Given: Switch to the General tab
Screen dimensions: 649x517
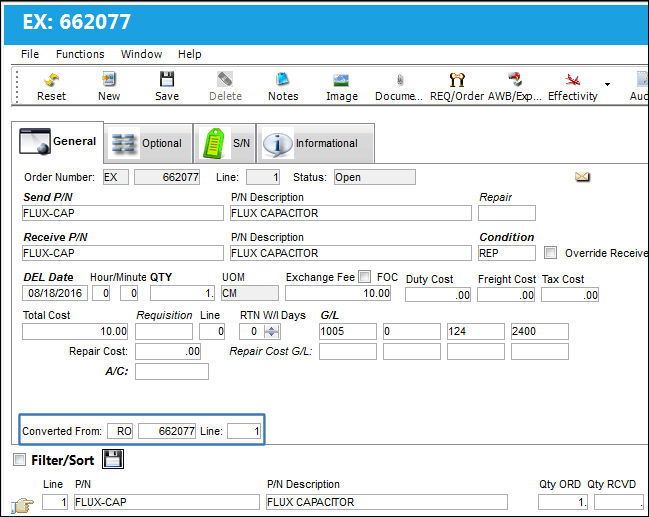Looking at the screenshot, I should click(x=58, y=142).
